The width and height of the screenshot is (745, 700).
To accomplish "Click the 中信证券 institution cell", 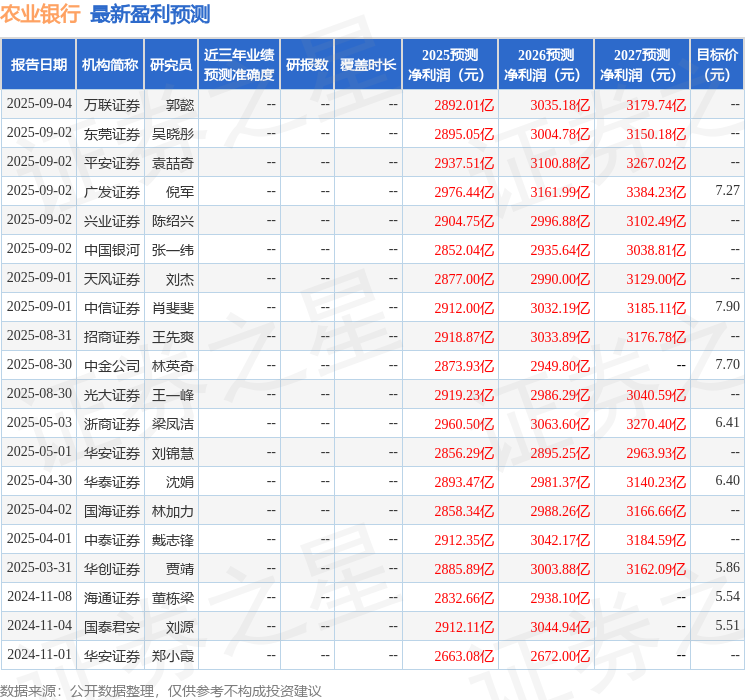I will click(x=112, y=308).
